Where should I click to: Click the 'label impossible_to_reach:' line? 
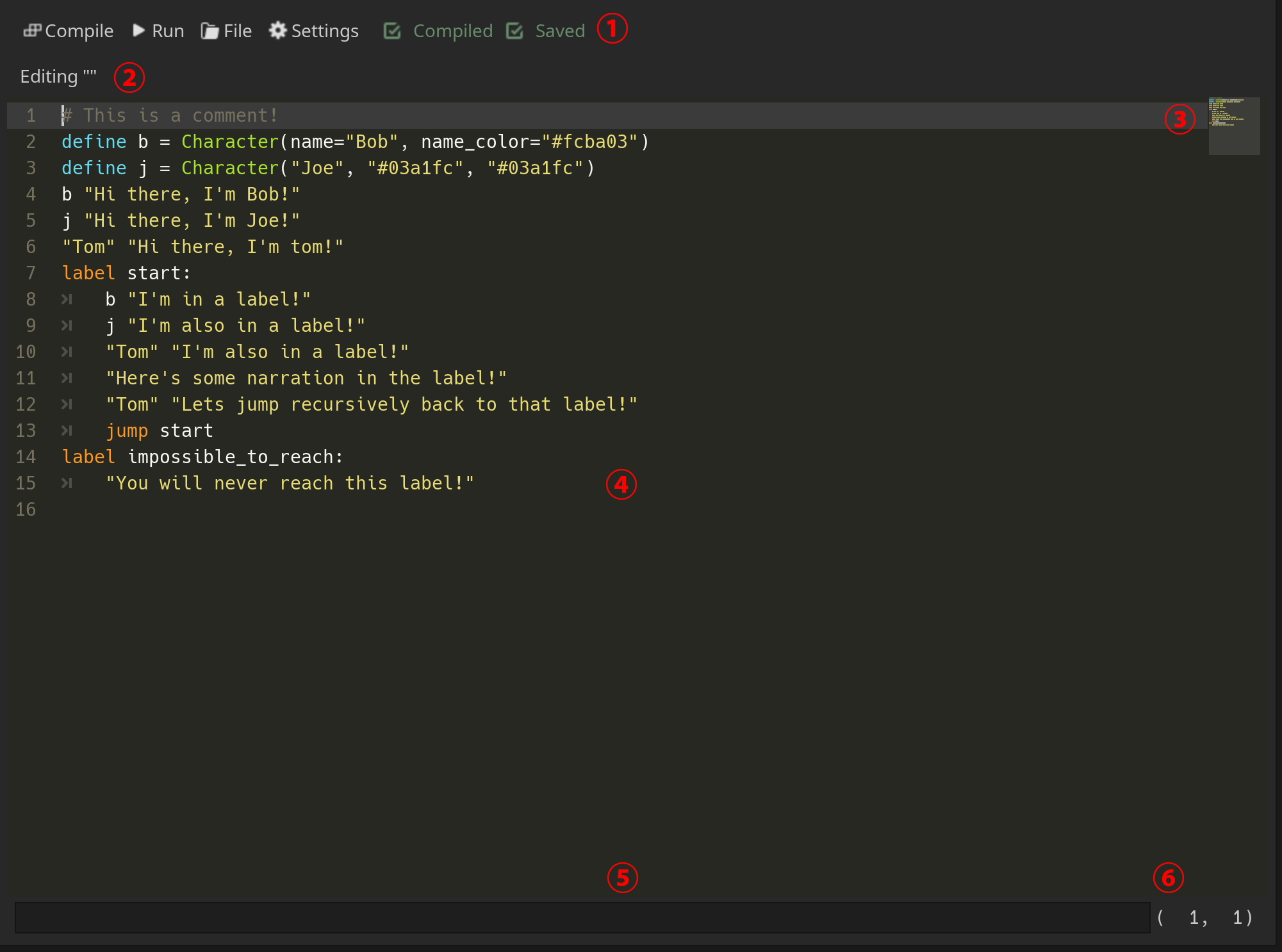(x=202, y=457)
